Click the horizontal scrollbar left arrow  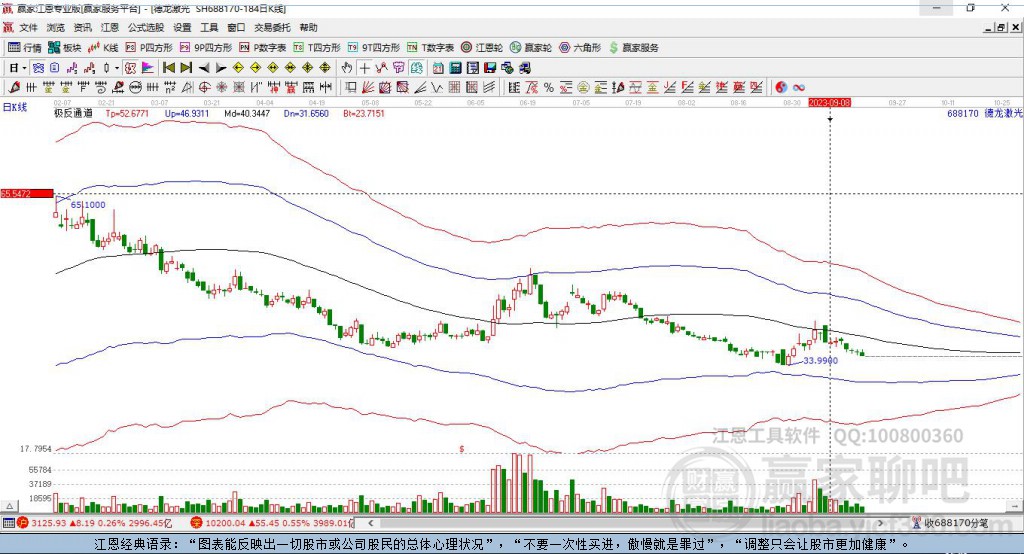(370, 523)
